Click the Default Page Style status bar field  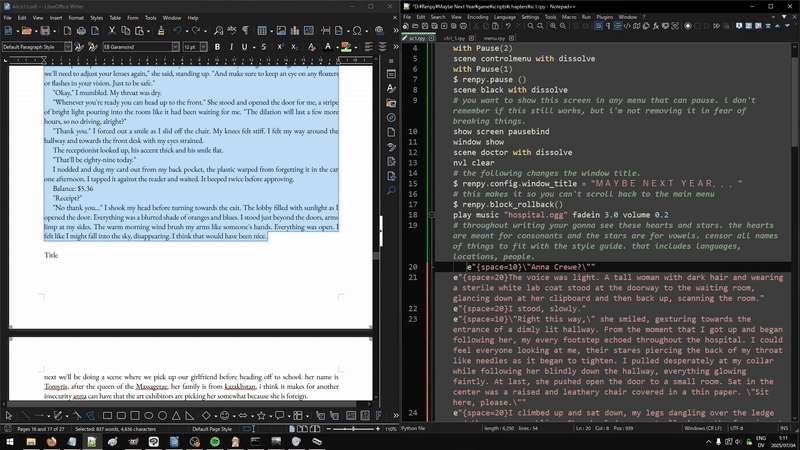(212, 429)
